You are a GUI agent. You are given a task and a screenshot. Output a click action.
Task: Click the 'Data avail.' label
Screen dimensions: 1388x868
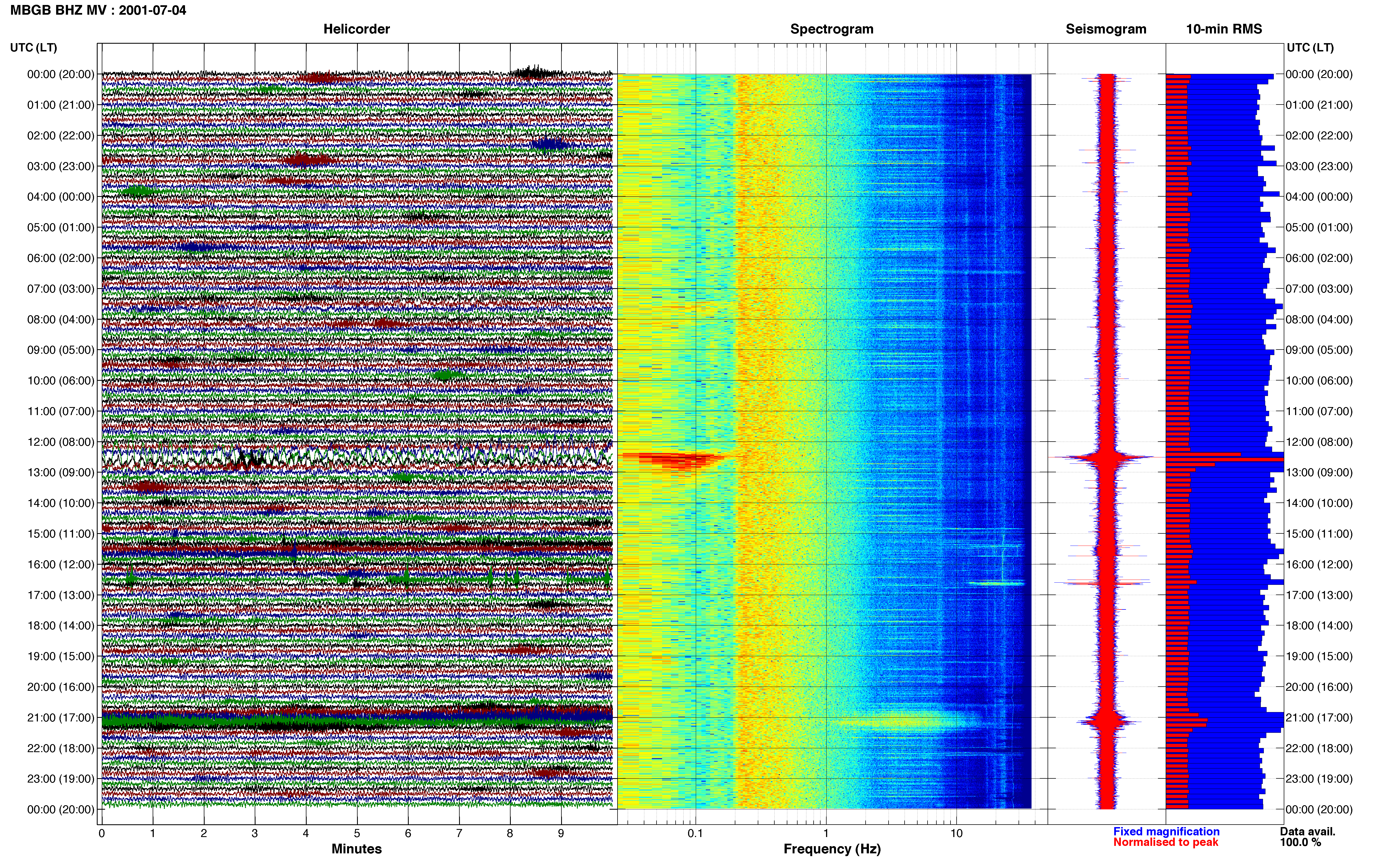pos(1308,831)
